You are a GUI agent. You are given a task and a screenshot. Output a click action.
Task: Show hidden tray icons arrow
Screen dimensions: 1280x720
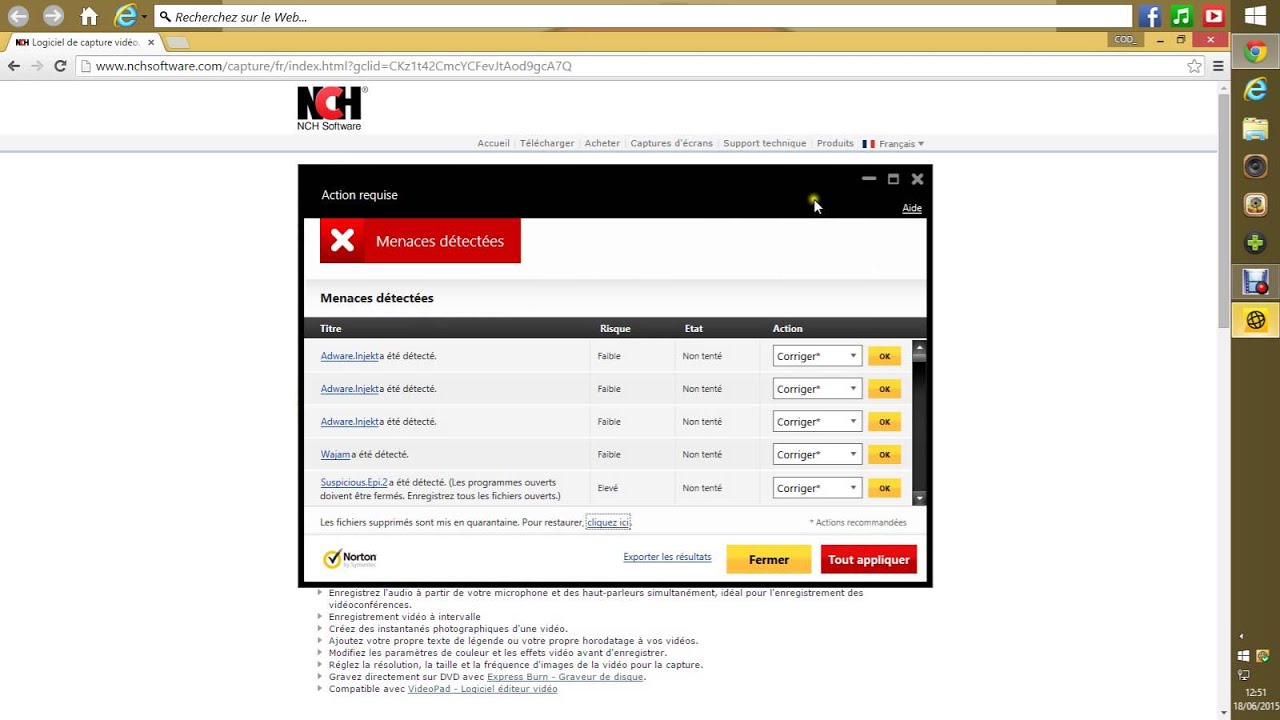click(x=1242, y=636)
